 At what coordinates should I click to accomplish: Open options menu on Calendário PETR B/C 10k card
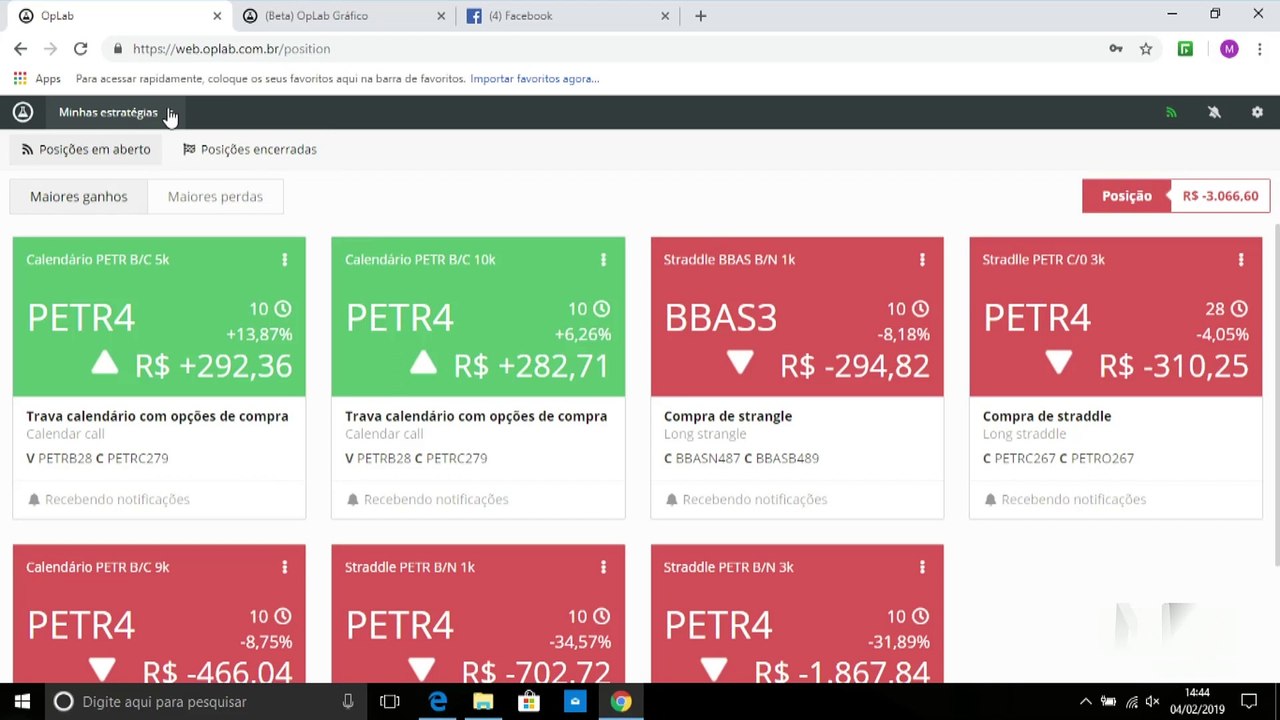point(603,260)
